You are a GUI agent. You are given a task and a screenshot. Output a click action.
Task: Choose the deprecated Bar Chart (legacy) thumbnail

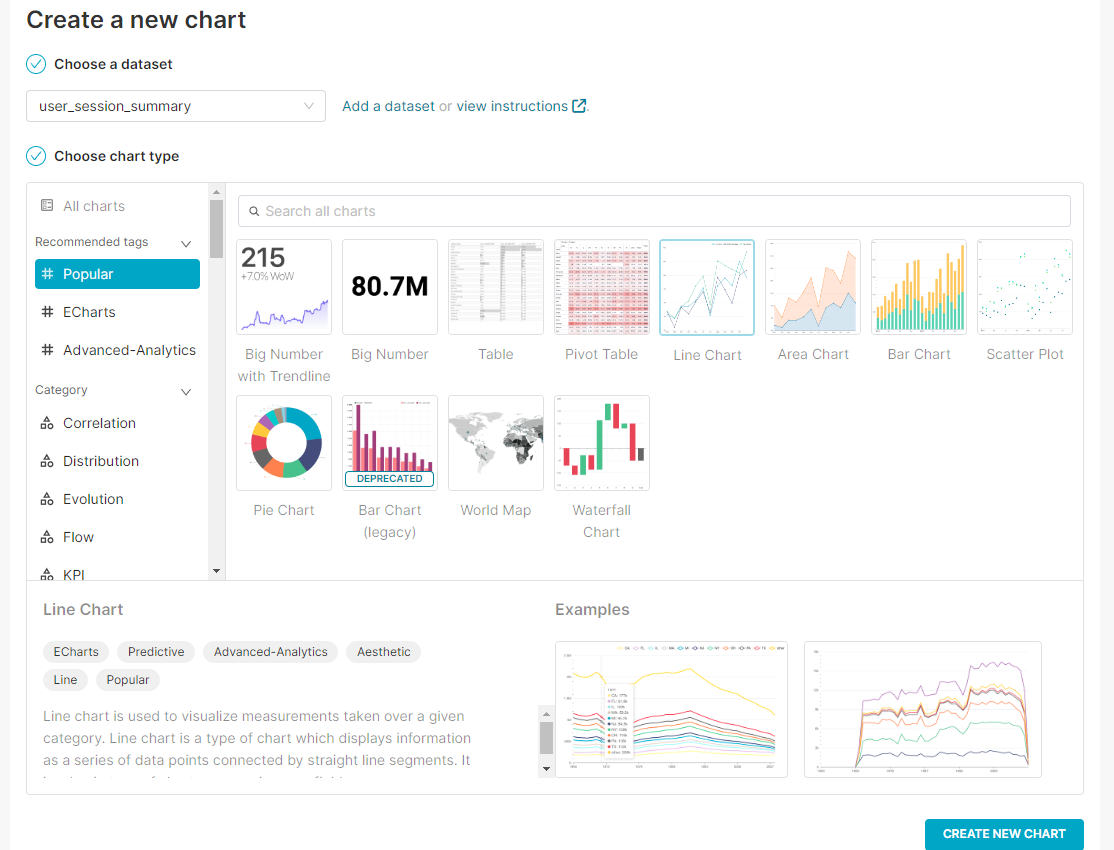click(390, 443)
